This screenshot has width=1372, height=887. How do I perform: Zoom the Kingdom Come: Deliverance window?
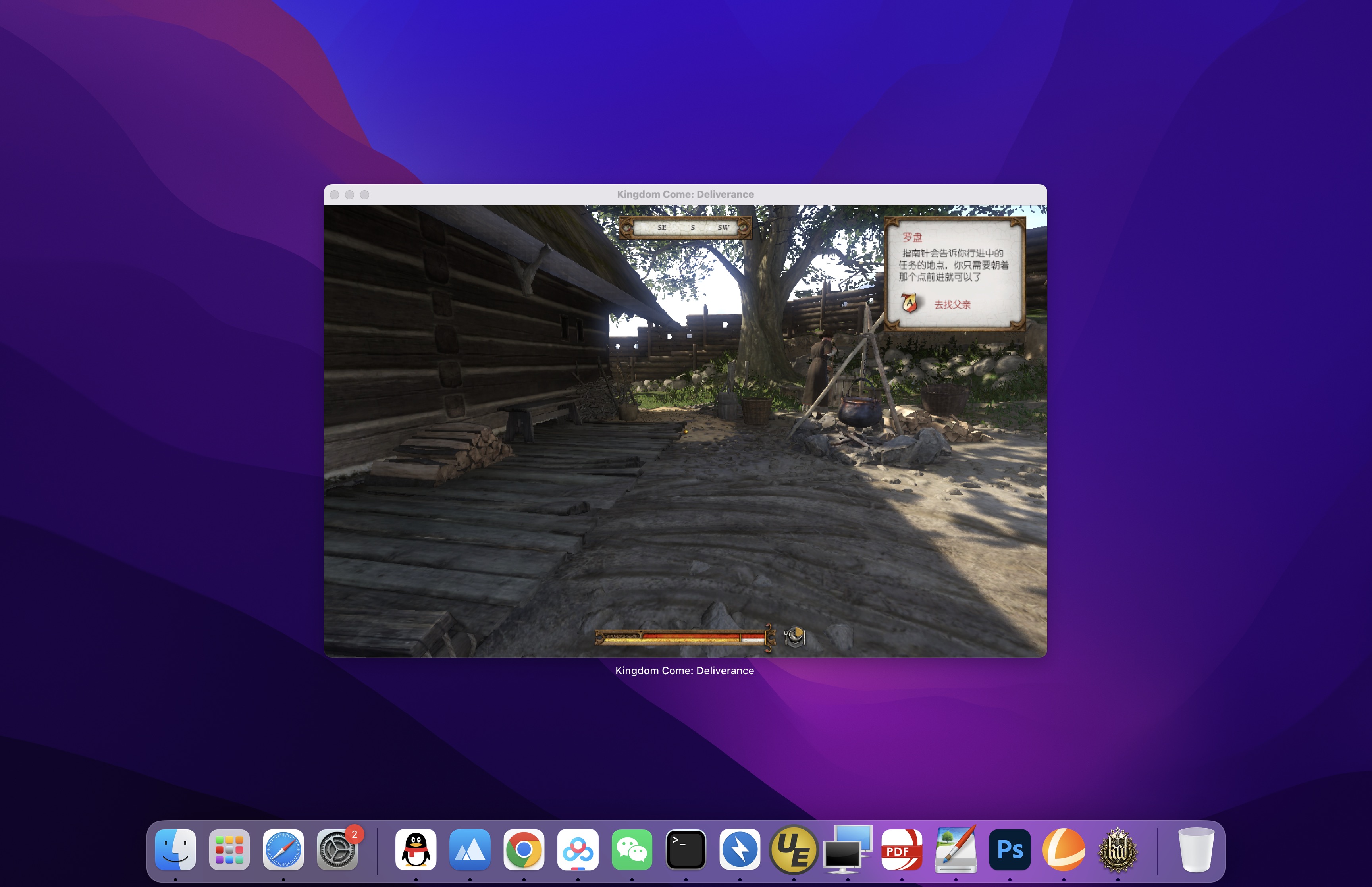[364, 195]
